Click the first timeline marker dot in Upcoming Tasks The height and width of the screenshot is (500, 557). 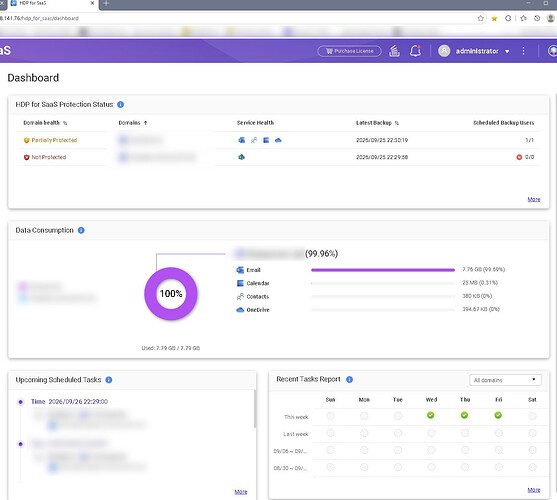tap(21, 402)
